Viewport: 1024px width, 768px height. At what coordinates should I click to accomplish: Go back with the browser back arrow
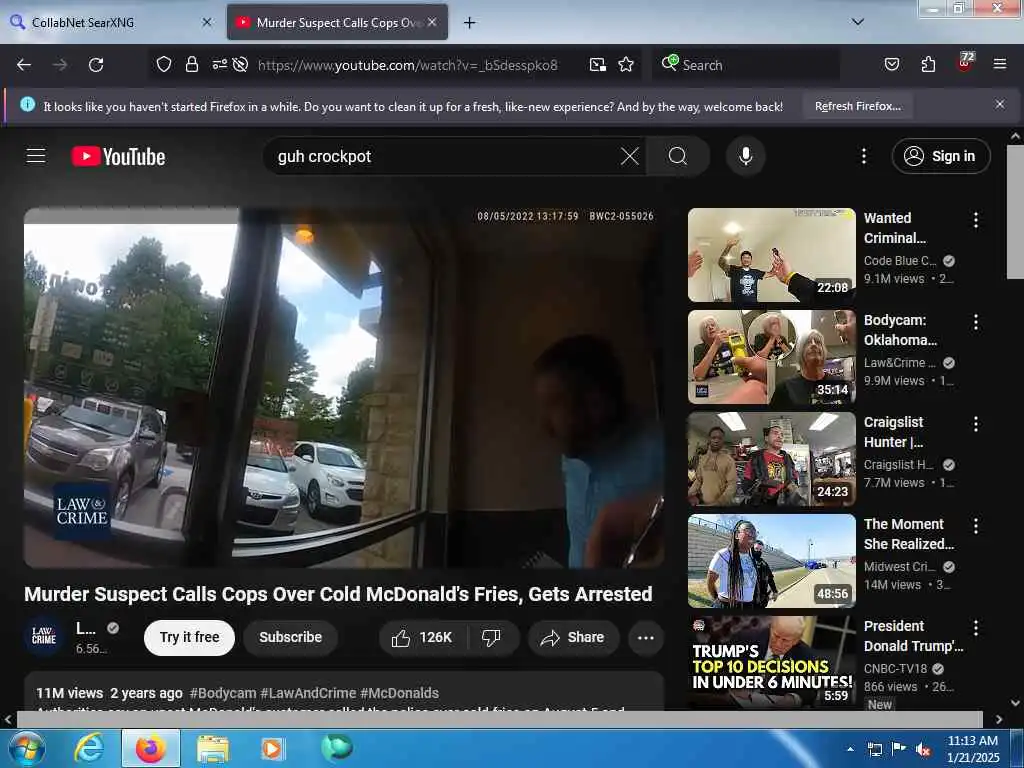tap(24, 65)
